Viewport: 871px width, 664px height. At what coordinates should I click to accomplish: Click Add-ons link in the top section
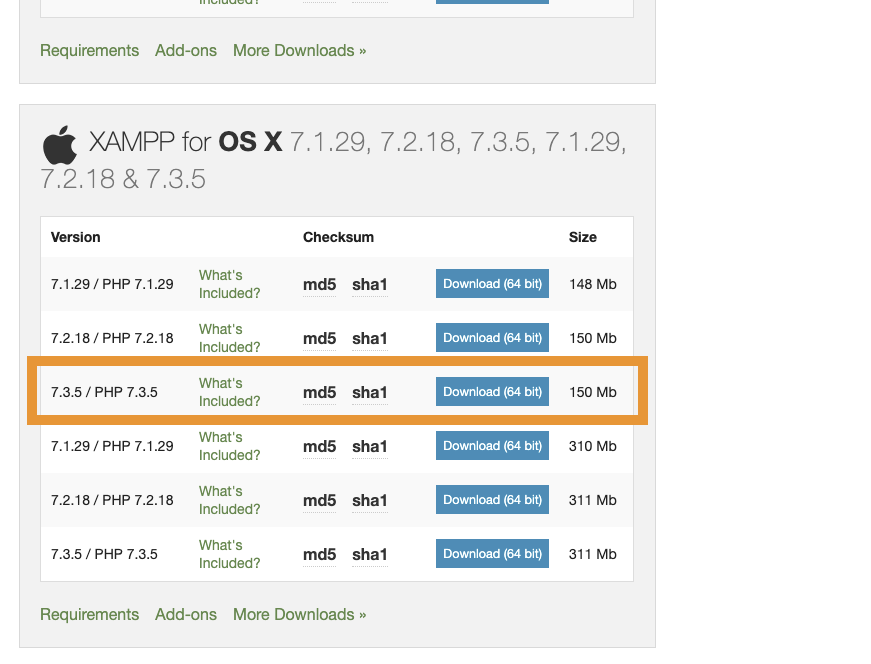(186, 50)
